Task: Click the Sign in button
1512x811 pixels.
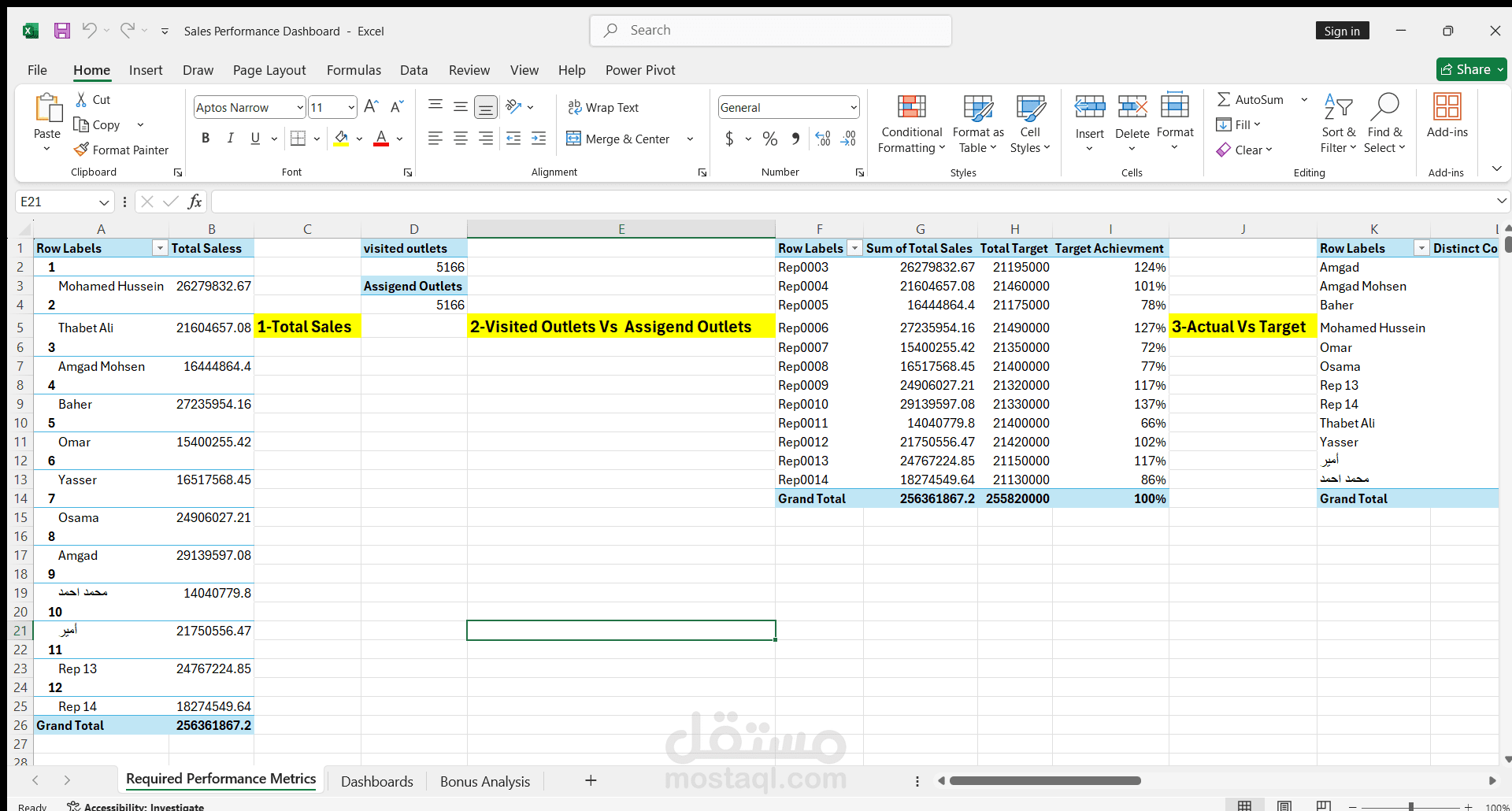Action: (1342, 31)
